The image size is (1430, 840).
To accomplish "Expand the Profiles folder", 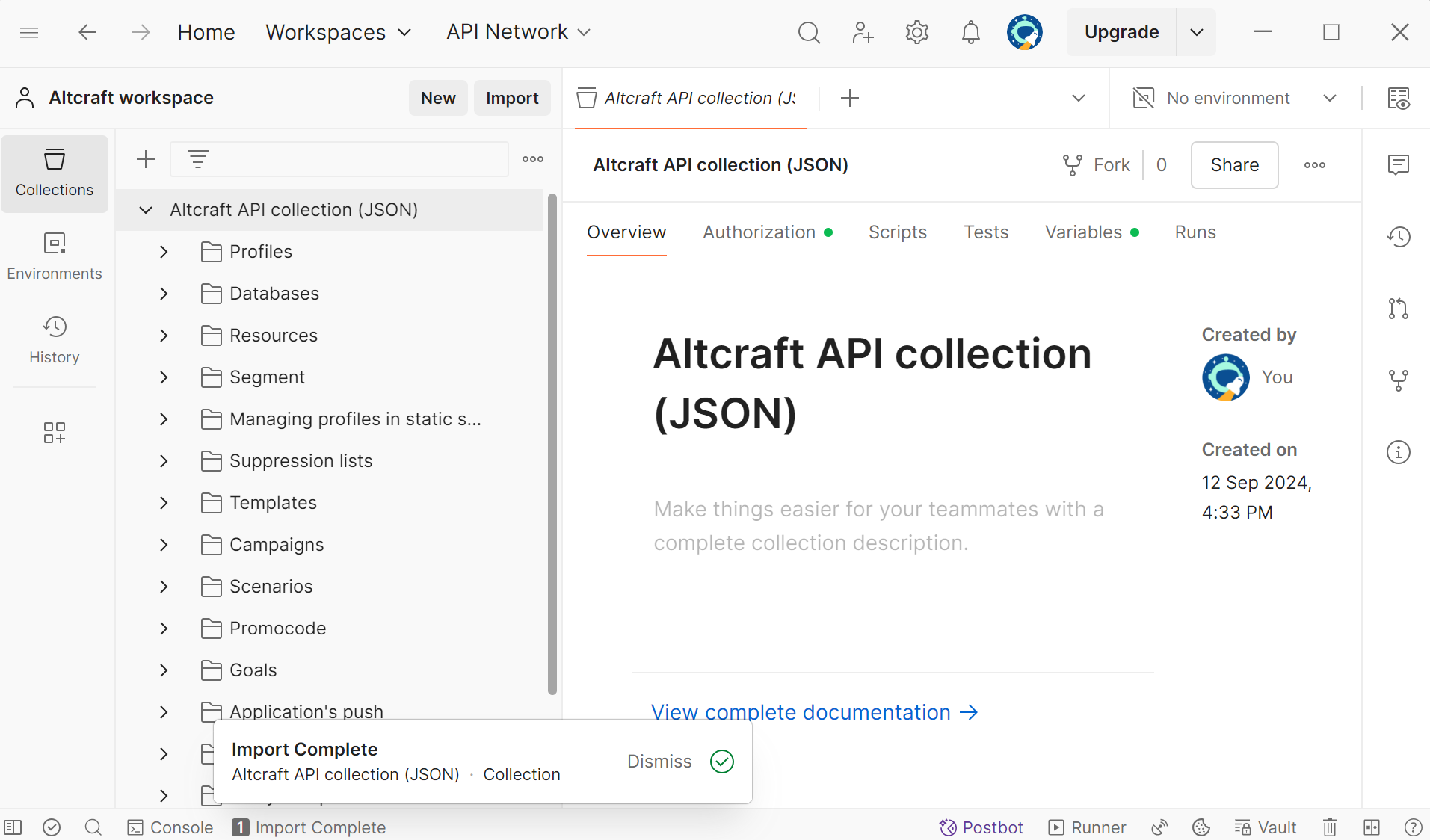I will click(164, 252).
